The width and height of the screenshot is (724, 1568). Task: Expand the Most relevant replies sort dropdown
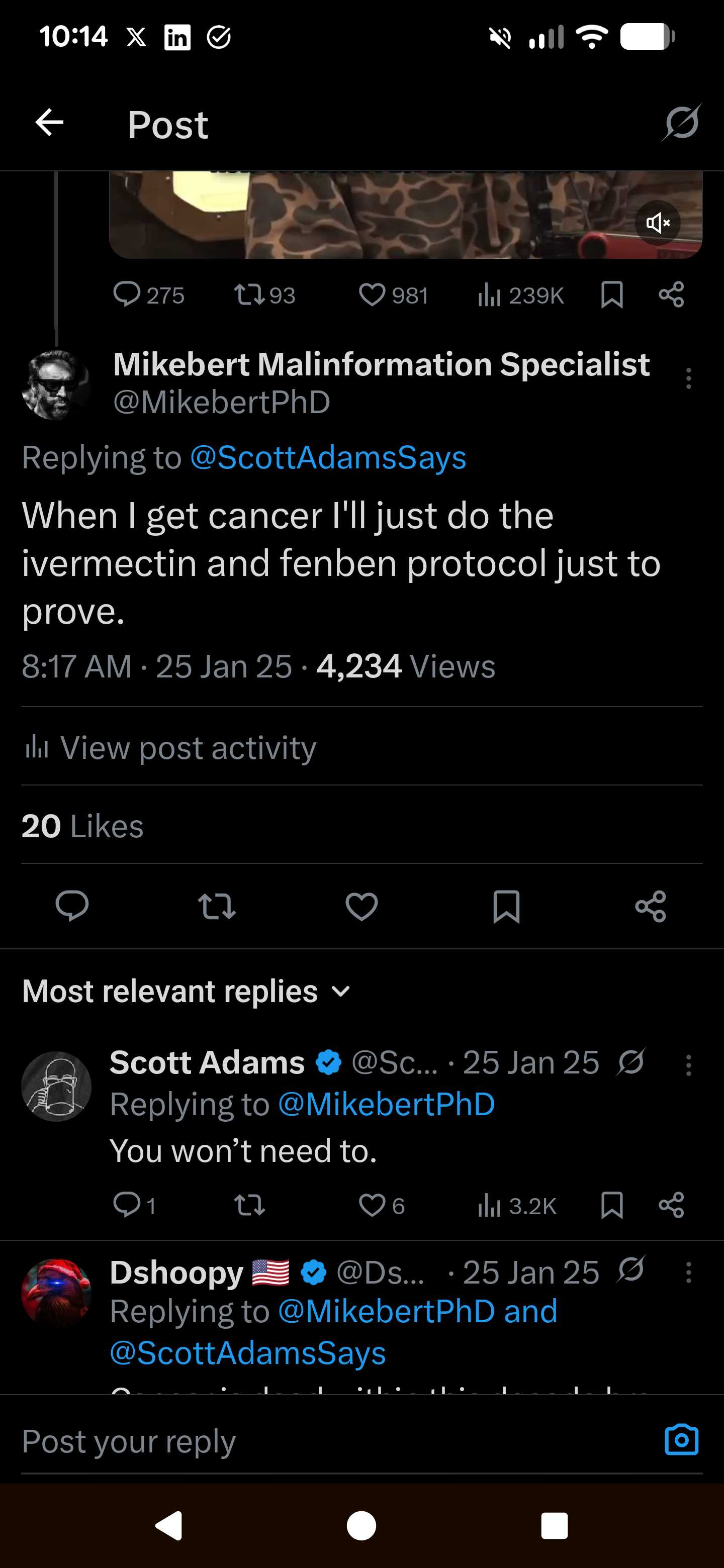coord(187,991)
